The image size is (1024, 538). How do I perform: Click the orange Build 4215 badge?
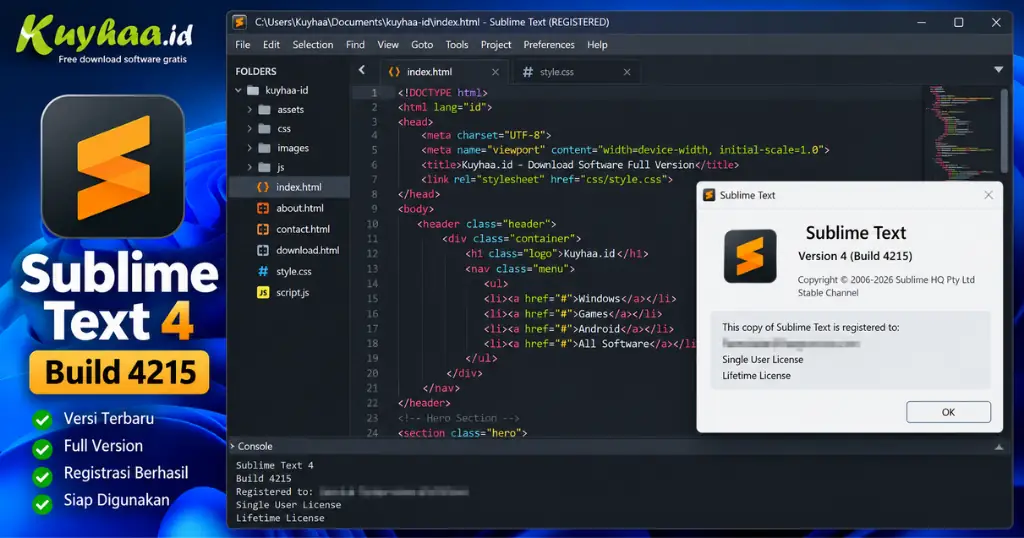coord(120,373)
